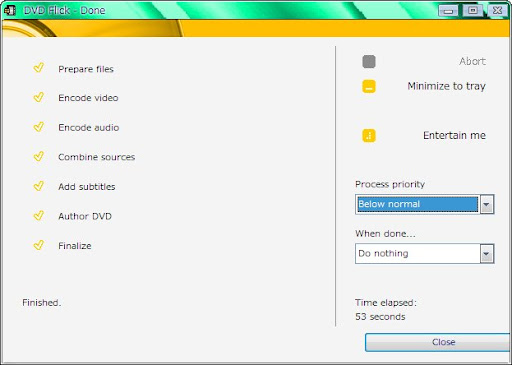Click the yellow Entertain me icon
This screenshot has width=512, height=365.
pos(369,136)
